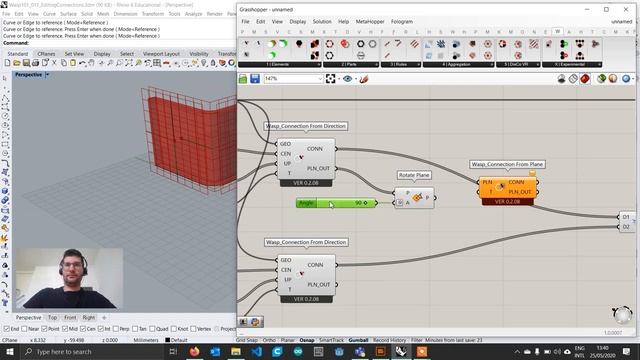Expand the 1 | Elements panel dropdown
Viewport: 640px width, 360px height.
tap(319, 64)
